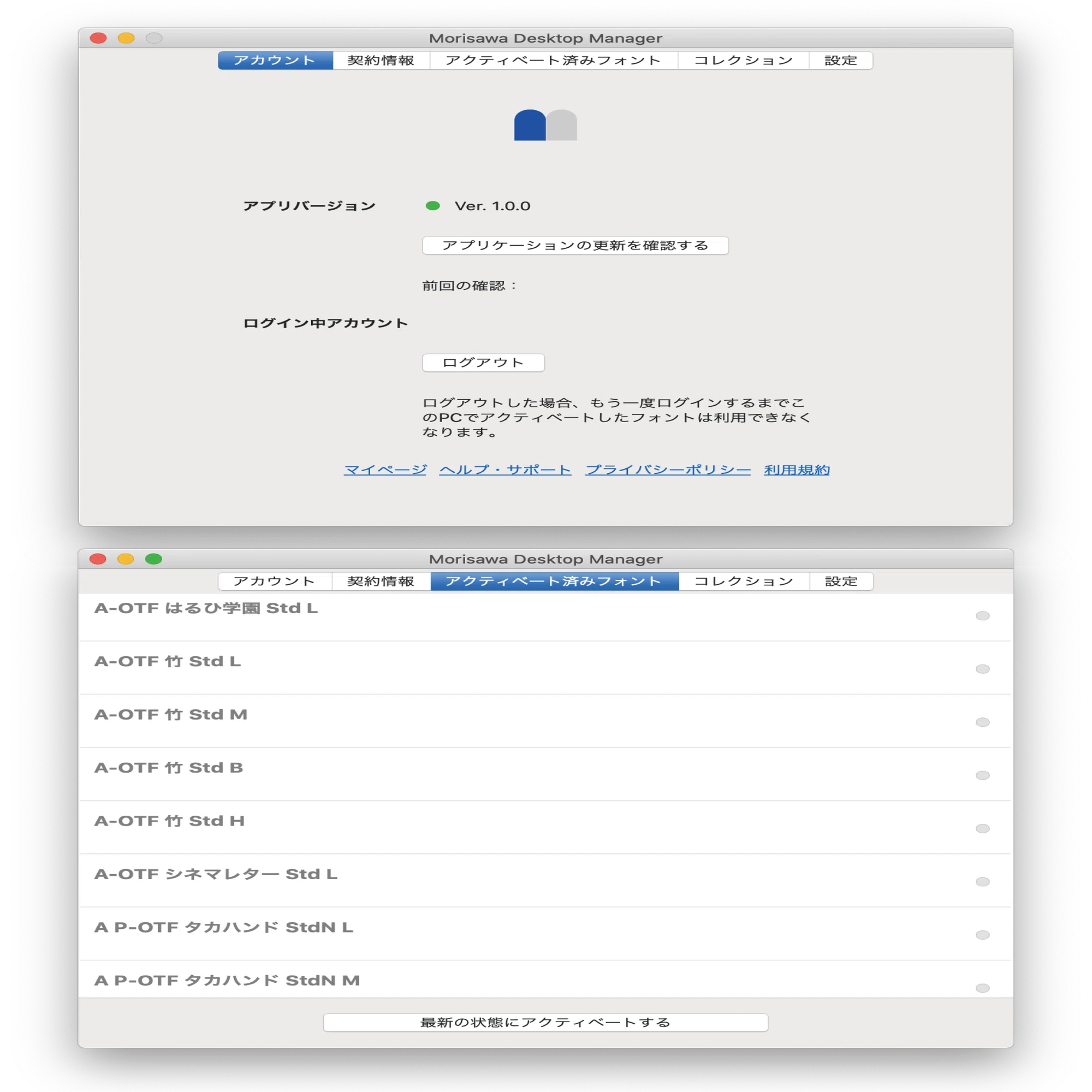Image resolution: width=1092 pixels, height=1092 pixels.
Task: Select font name A-OTF 竹 Std L
Action: (168, 661)
